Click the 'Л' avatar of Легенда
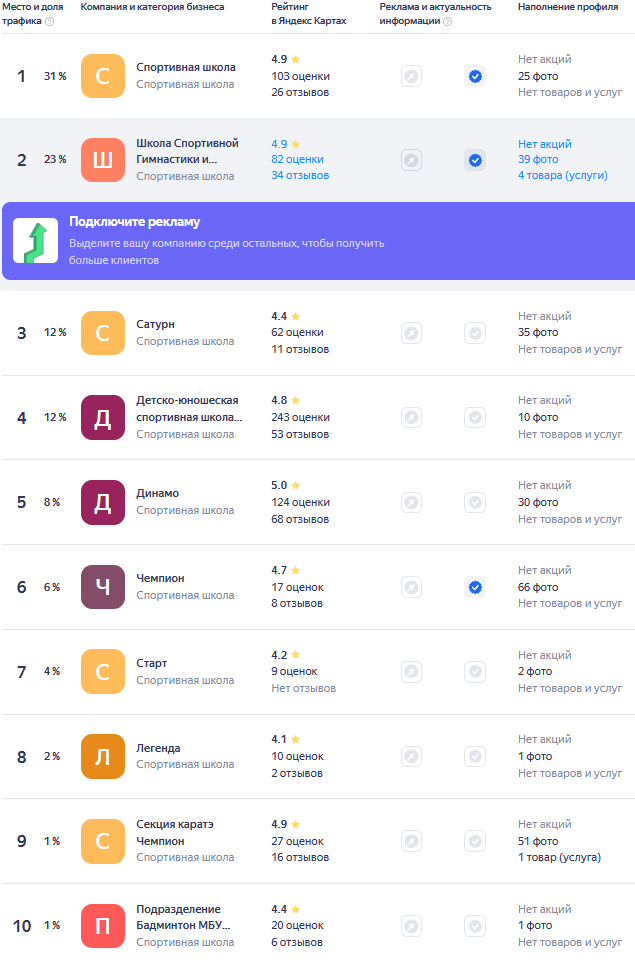This screenshot has width=635, height=965. [x=103, y=756]
